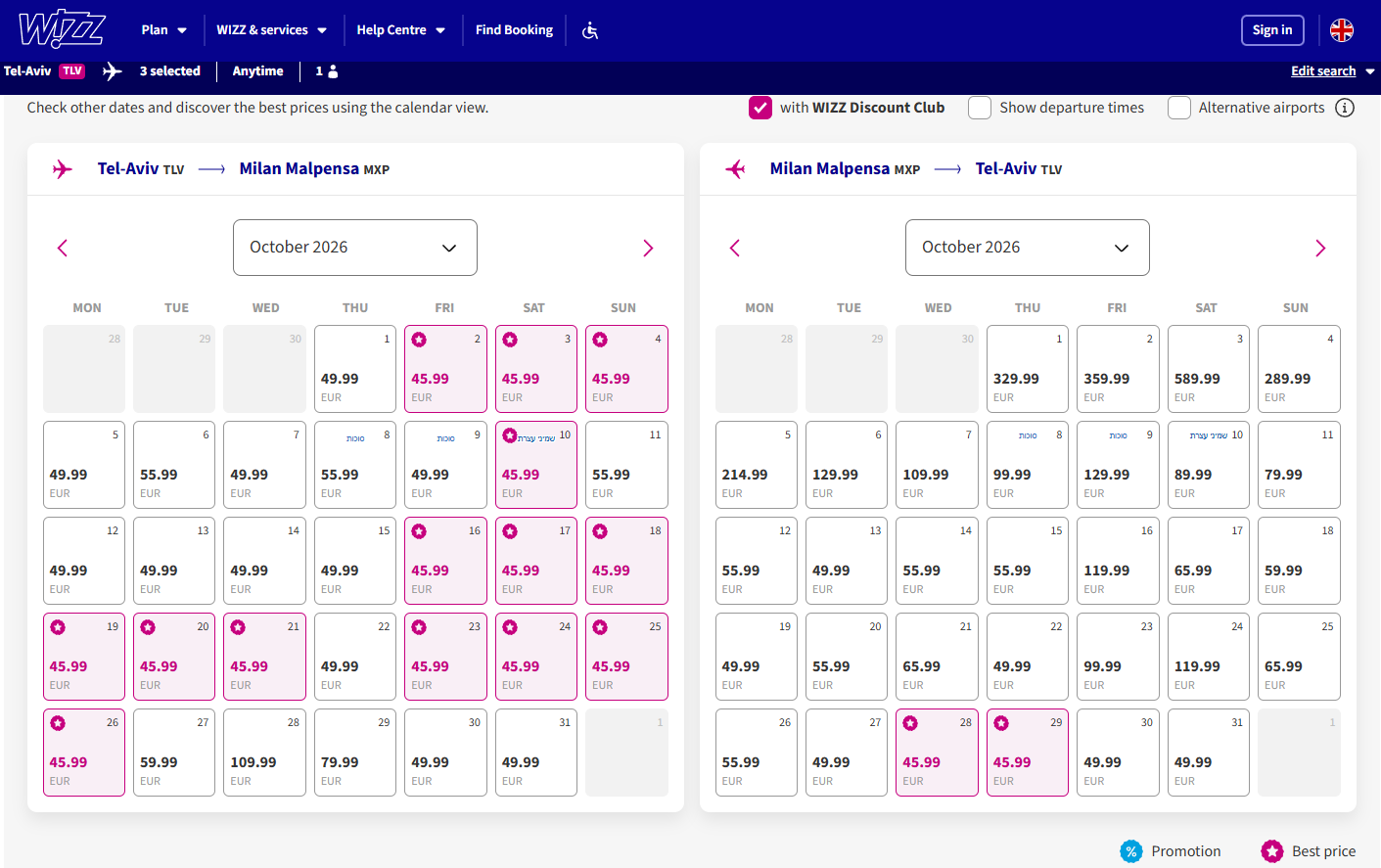
Task: Click best price star on outbound October 23
Action: click(x=419, y=627)
